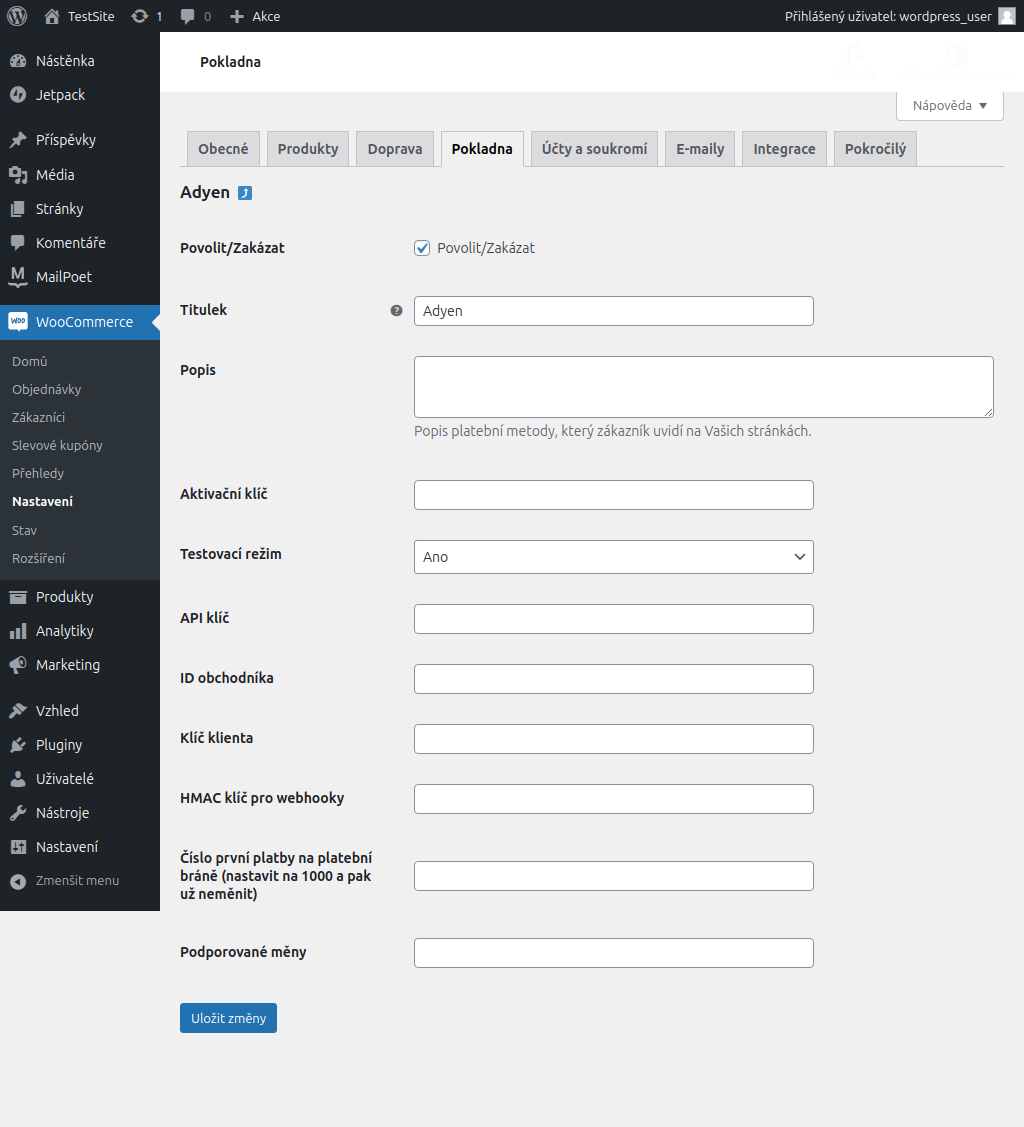Open Objednávky submenu link
This screenshot has width=1024, height=1127.
[x=46, y=390]
